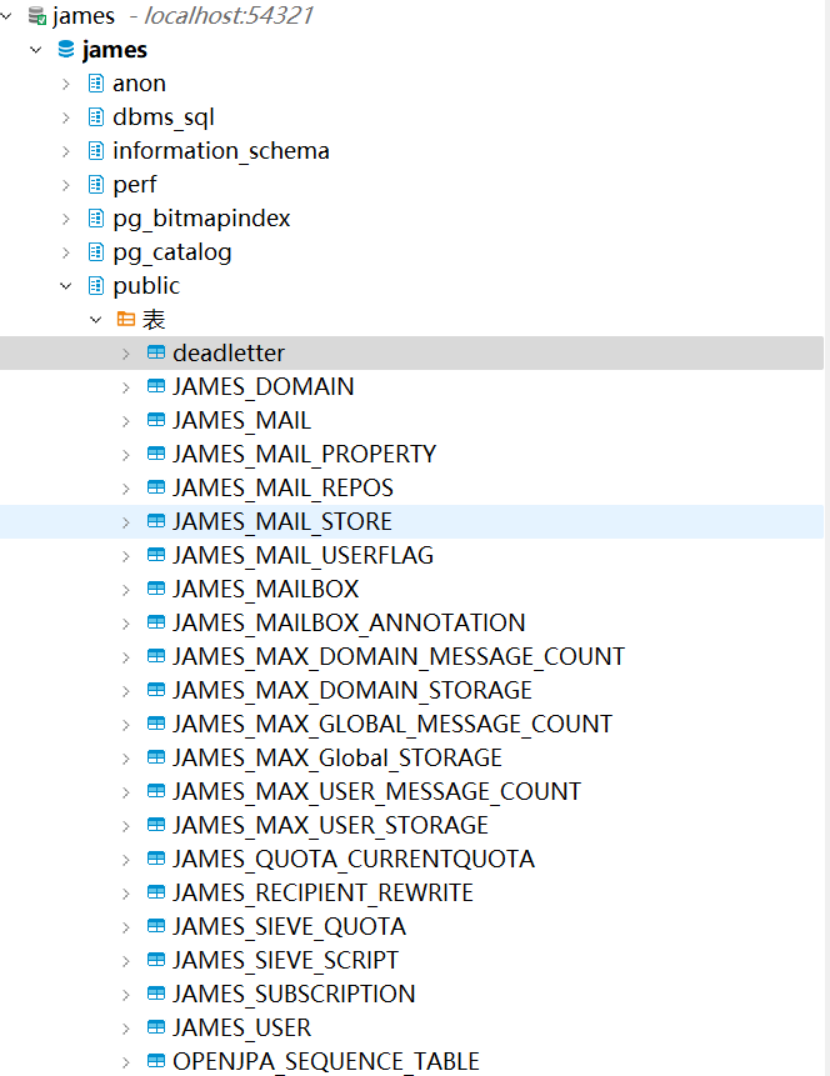Click the james database icon
This screenshot has width=830, height=1076.
pos(66,50)
